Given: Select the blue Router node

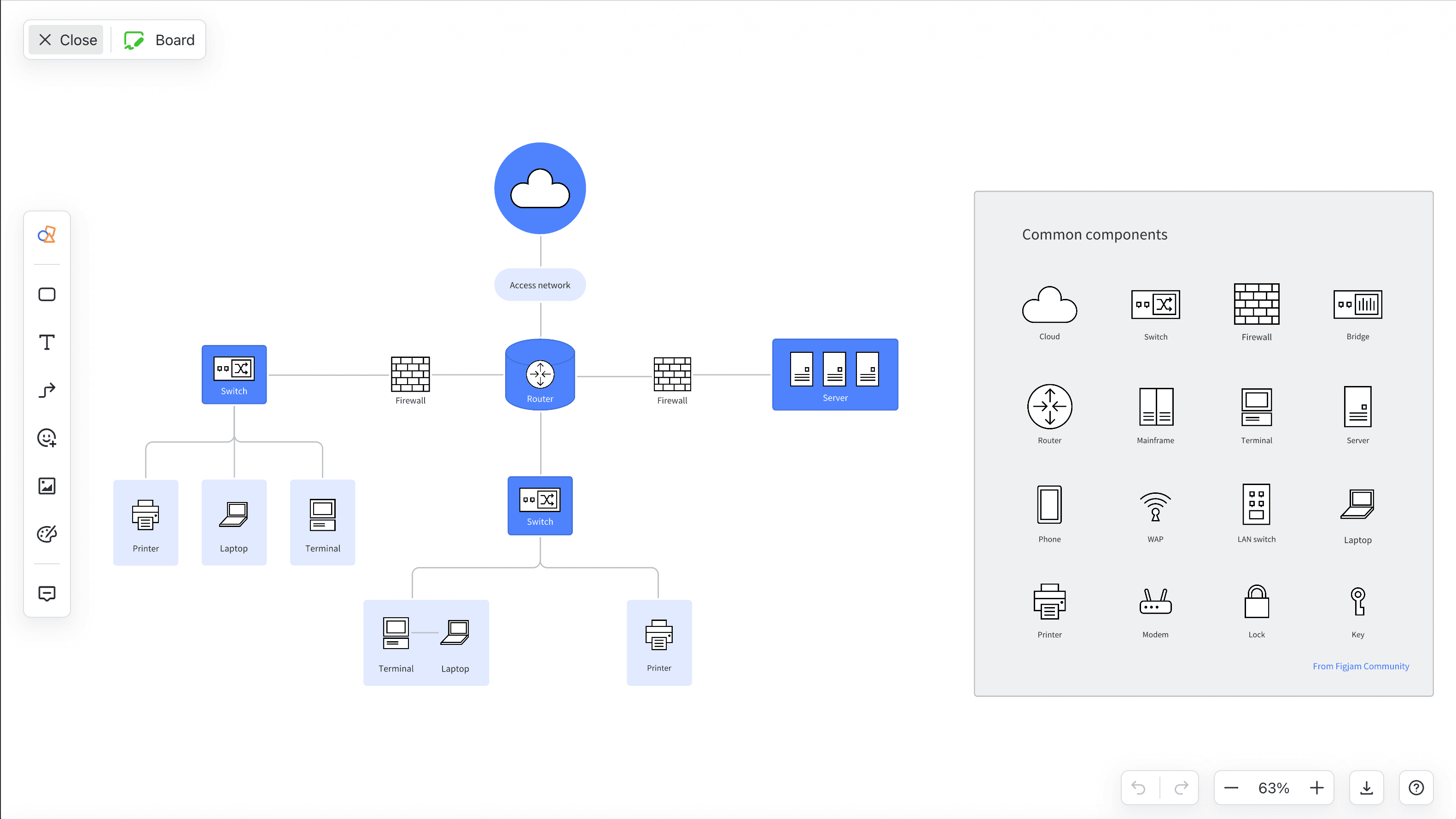Looking at the screenshot, I should tap(540, 375).
